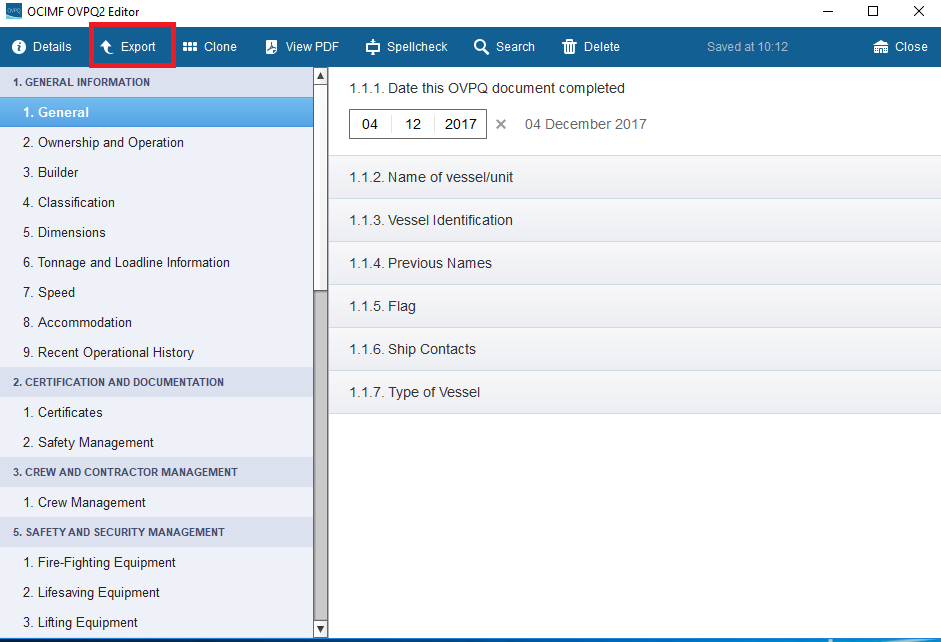941x642 pixels.
Task: Click the month field showing 12
Action: pyautogui.click(x=413, y=124)
